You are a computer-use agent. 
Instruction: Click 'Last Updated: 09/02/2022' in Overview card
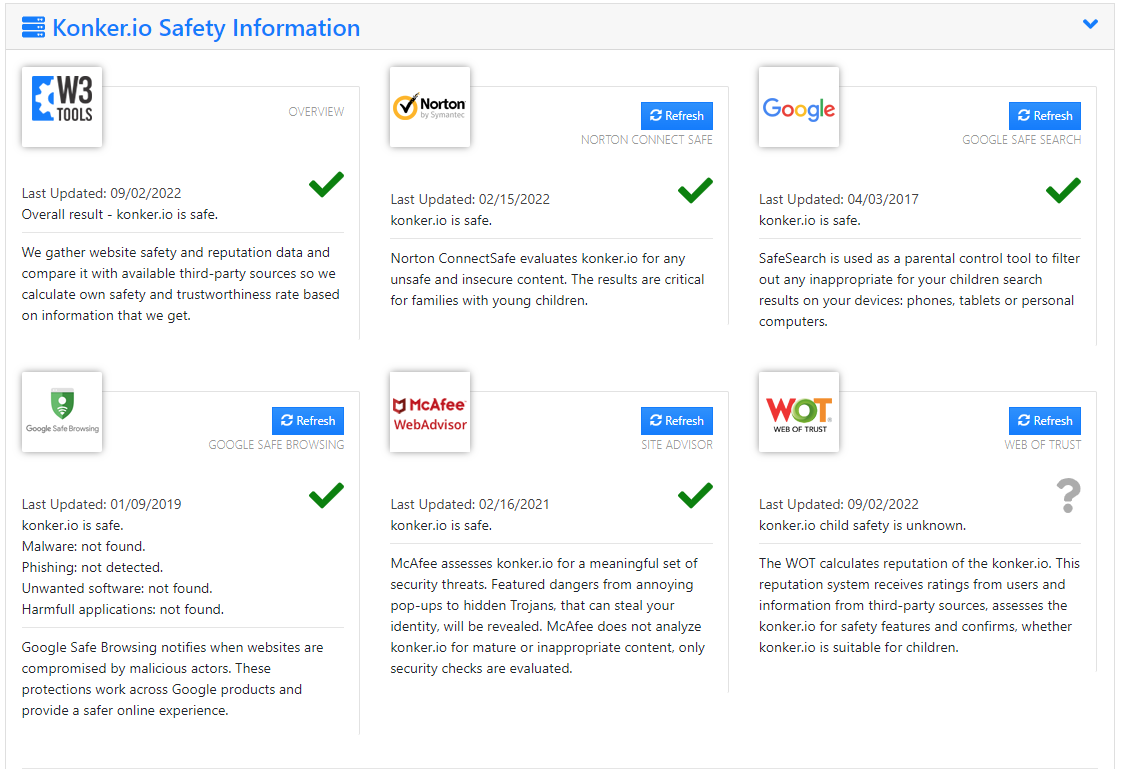(x=102, y=194)
